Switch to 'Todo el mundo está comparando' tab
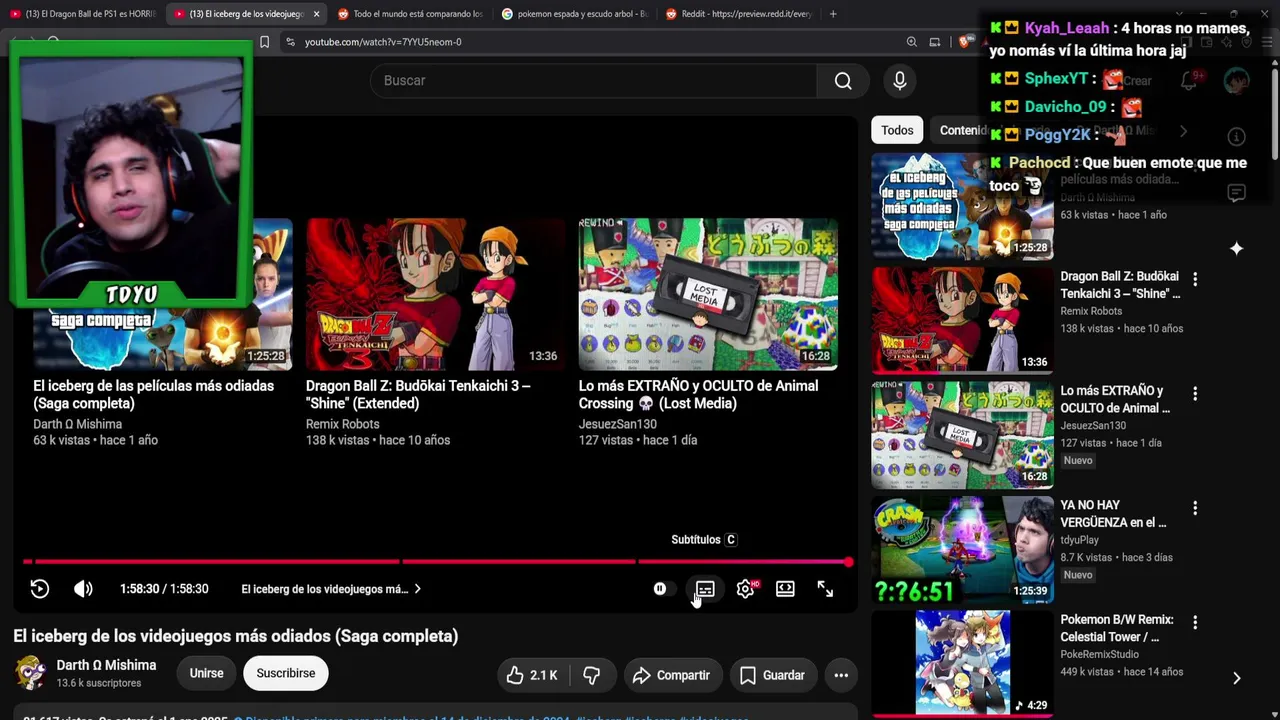The width and height of the screenshot is (1280, 720). (410, 14)
